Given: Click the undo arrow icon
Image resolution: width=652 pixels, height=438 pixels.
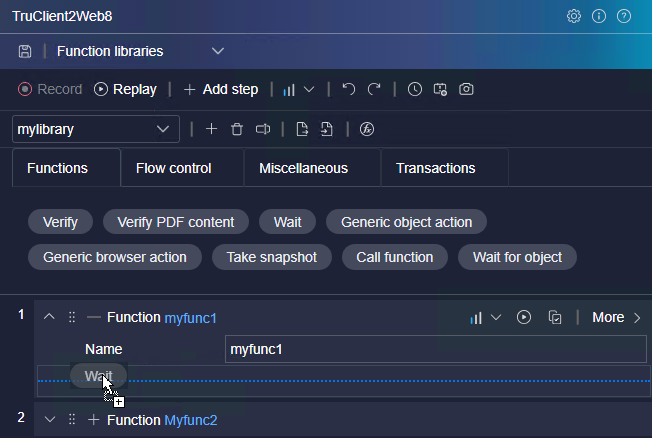Looking at the screenshot, I should (348, 89).
